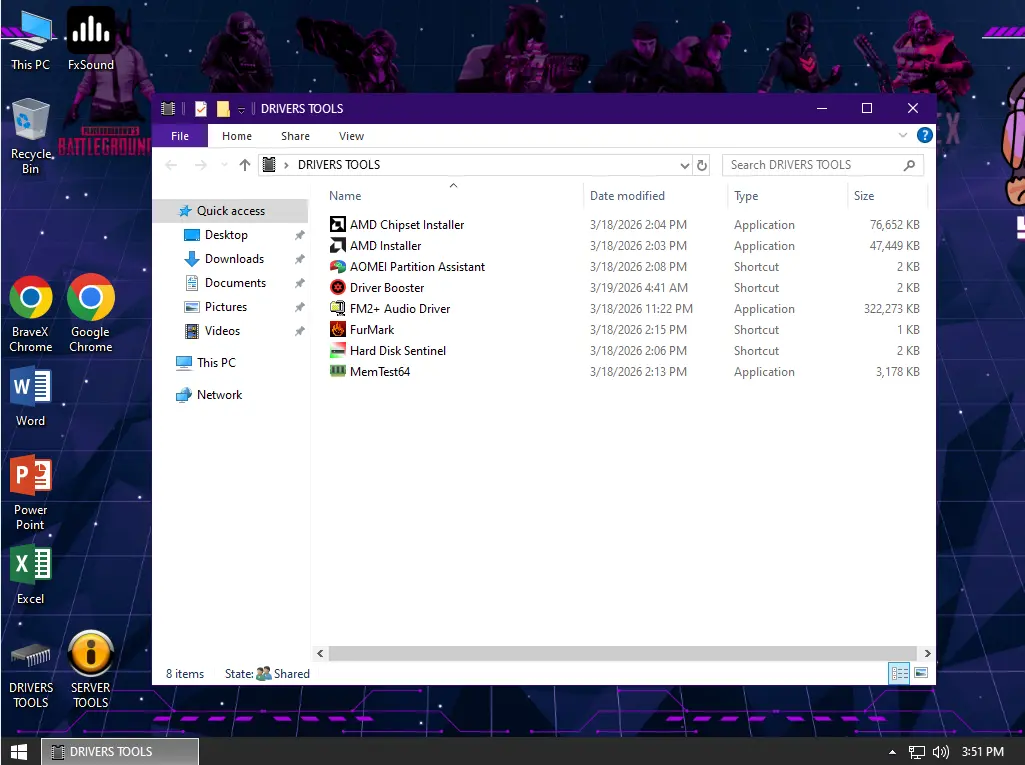
Task: Open the network tray icon
Action: click(916, 752)
